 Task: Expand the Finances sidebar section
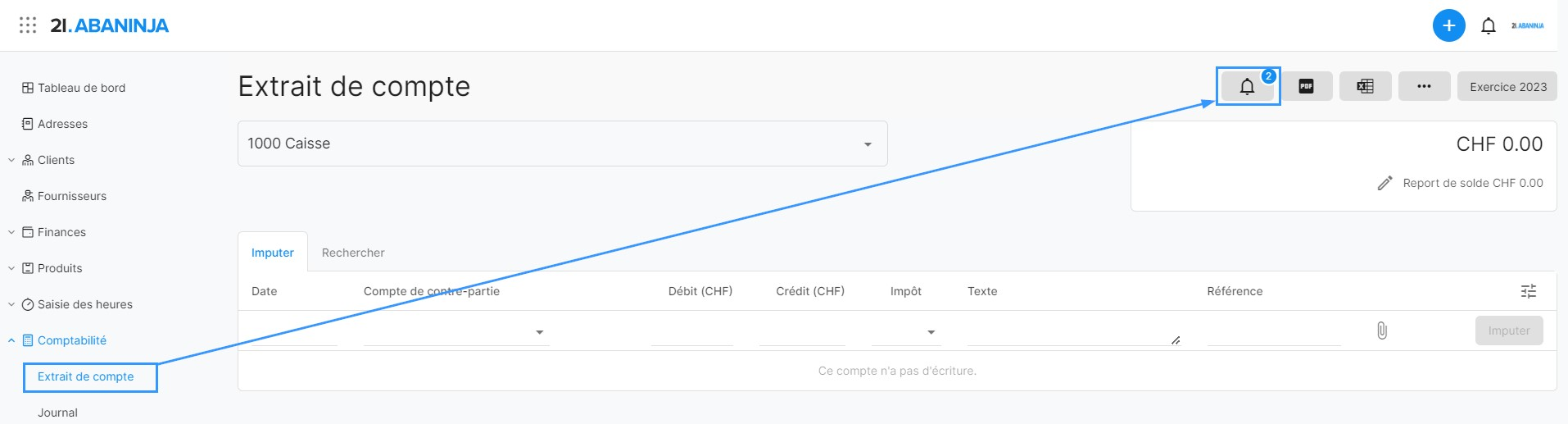(x=11, y=232)
